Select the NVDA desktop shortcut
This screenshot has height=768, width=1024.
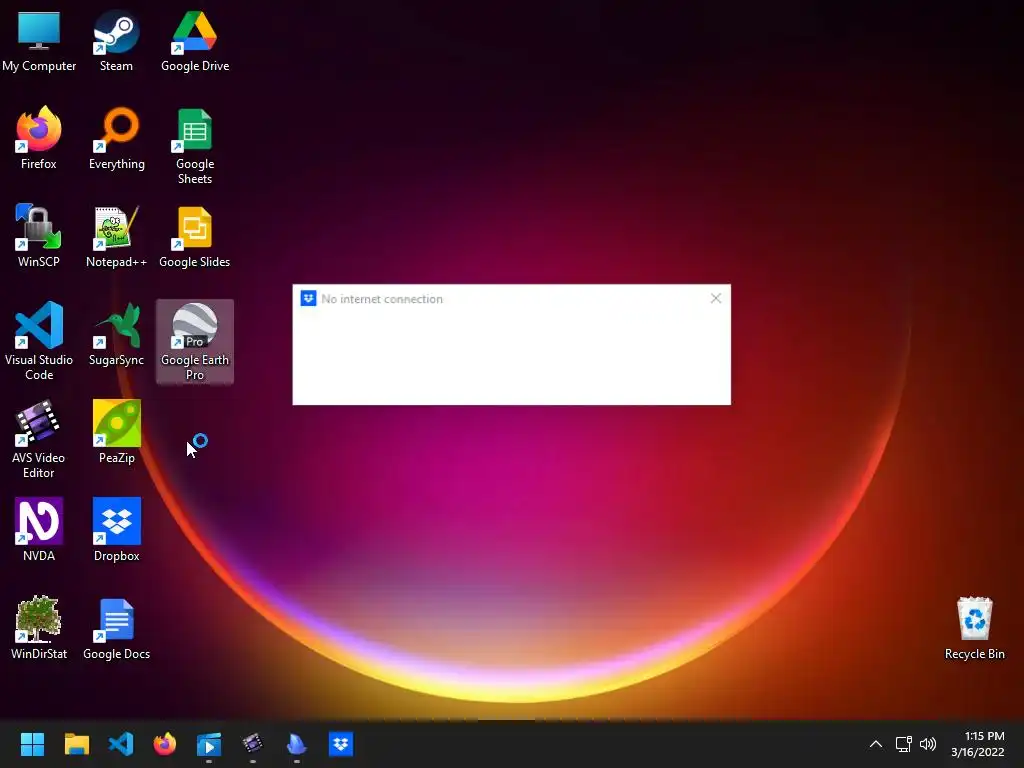click(x=39, y=530)
